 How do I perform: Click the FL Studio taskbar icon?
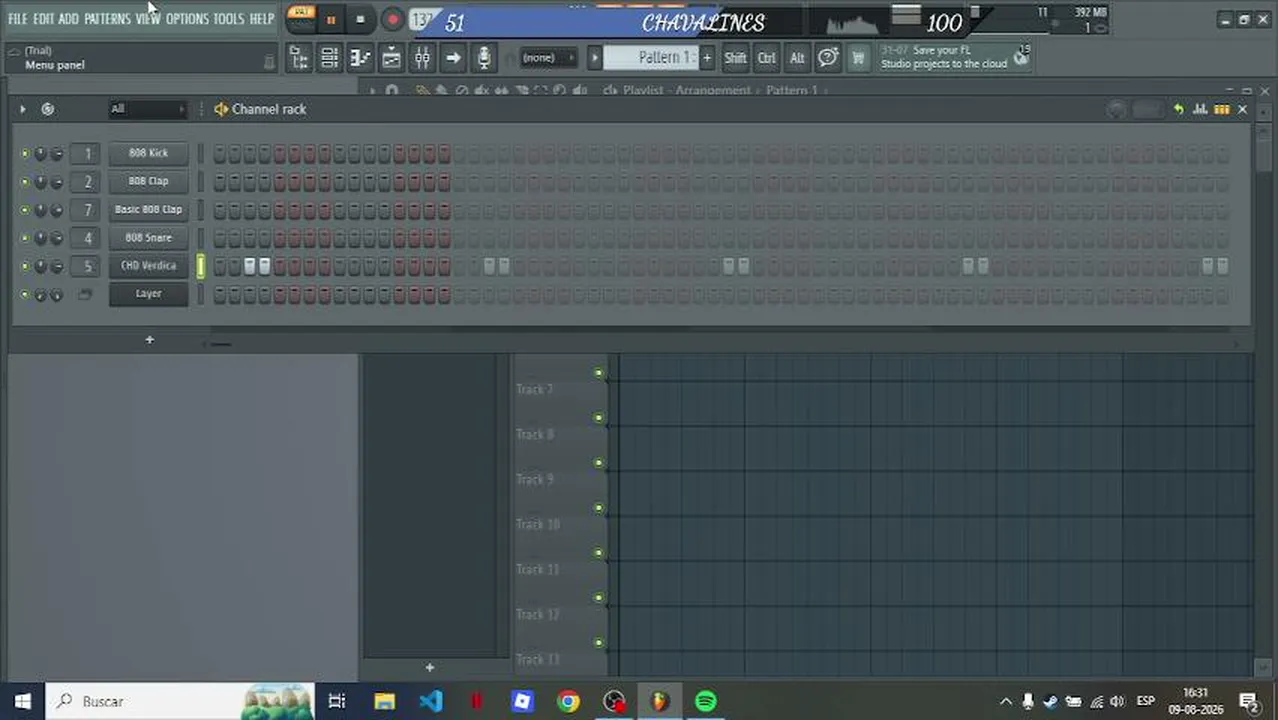[660, 701]
